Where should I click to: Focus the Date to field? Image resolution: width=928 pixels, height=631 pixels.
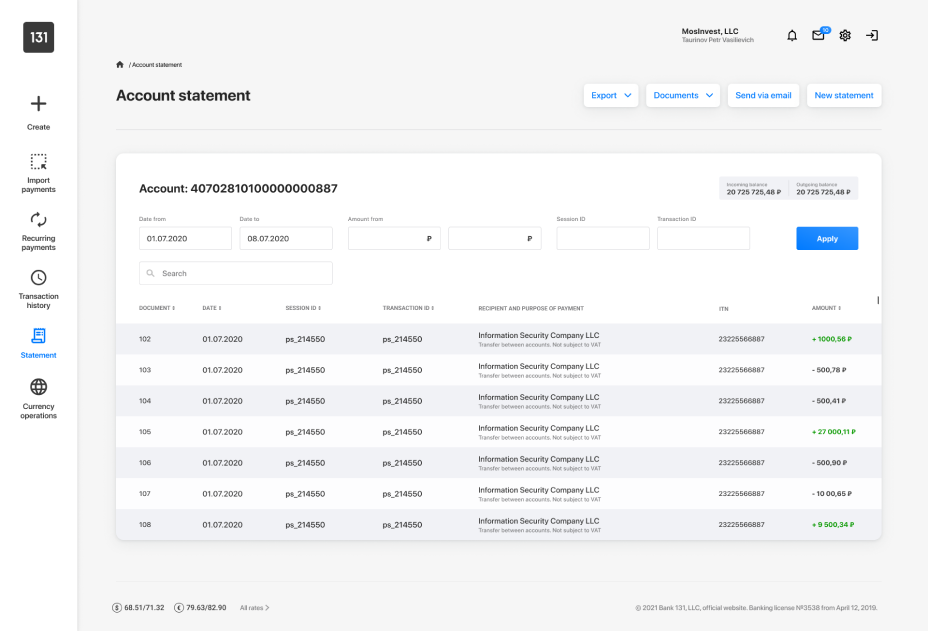(x=286, y=239)
